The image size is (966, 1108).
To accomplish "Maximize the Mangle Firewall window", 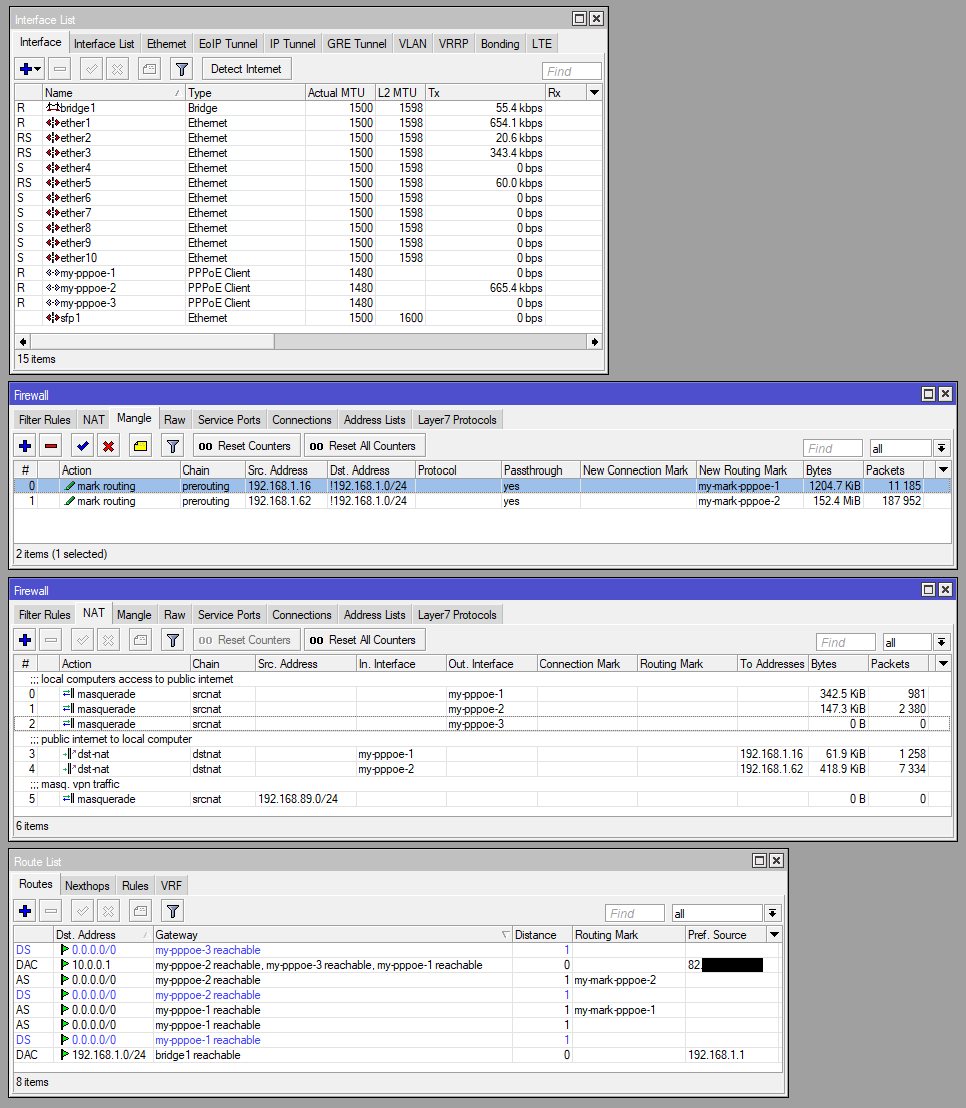I will (x=929, y=394).
